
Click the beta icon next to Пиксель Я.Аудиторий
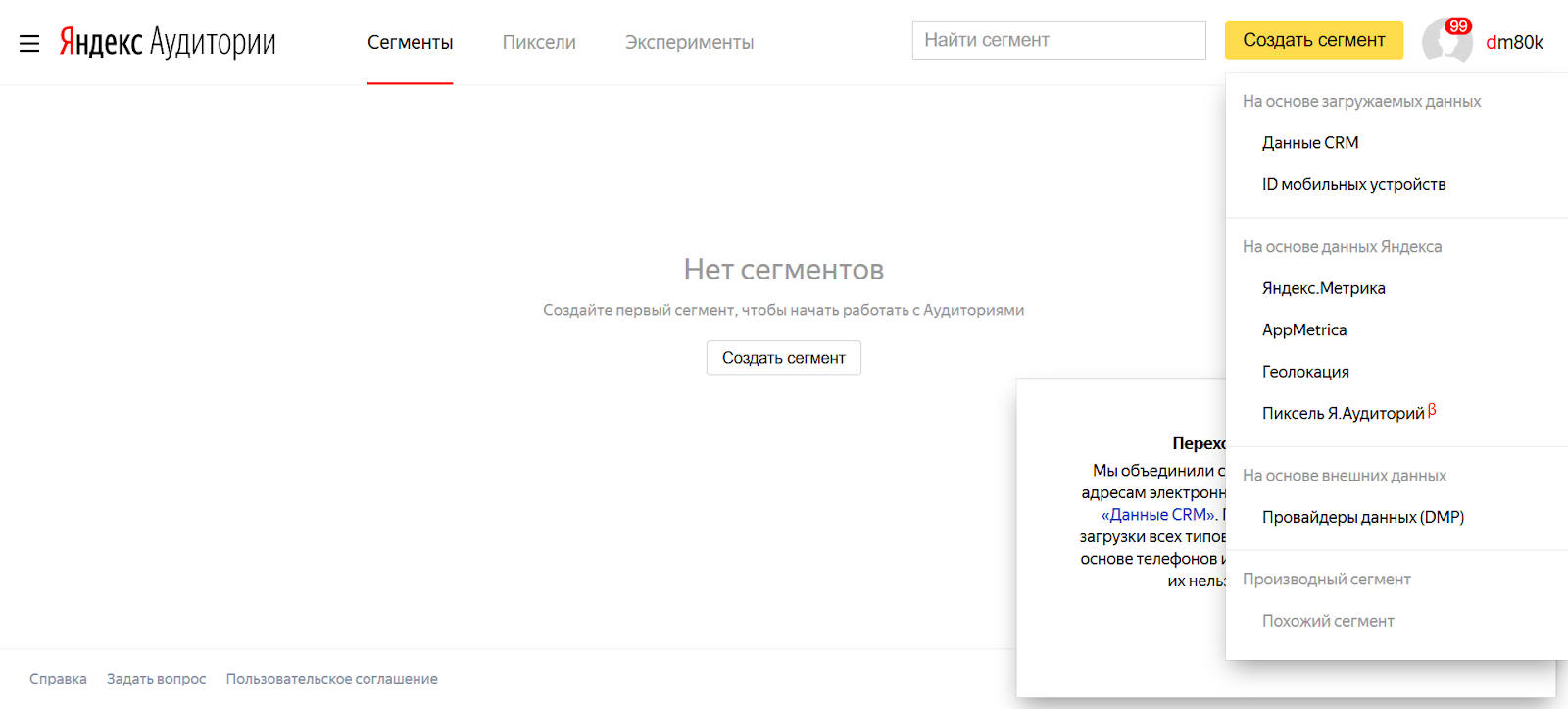tap(1432, 410)
